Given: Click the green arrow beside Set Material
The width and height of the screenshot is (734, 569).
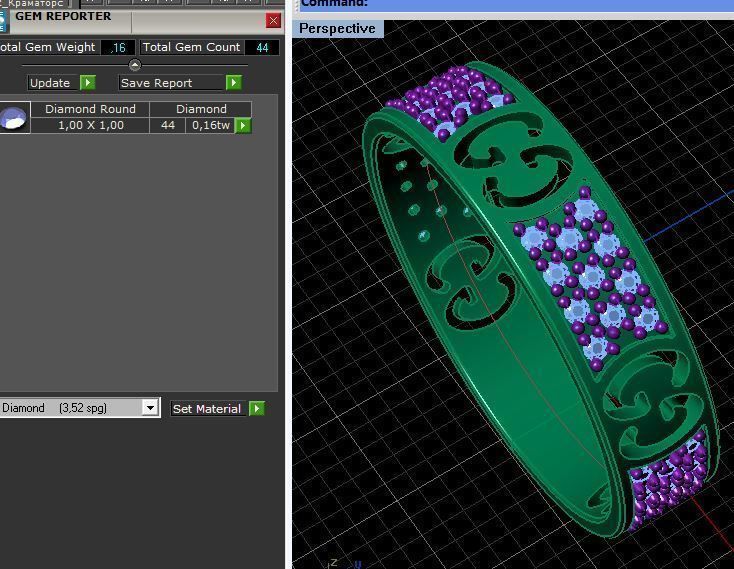Looking at the screenshot, I should (257, 409).
